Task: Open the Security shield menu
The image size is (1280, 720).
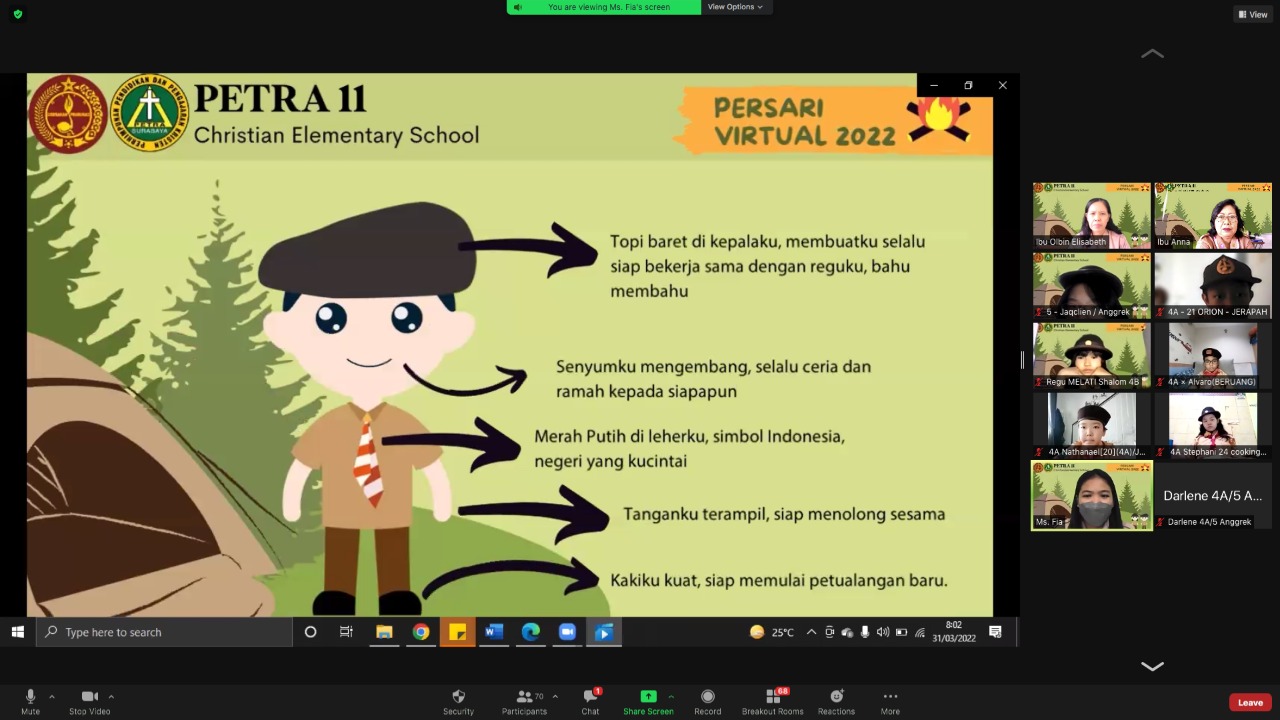Action: (x=458, y=701)
